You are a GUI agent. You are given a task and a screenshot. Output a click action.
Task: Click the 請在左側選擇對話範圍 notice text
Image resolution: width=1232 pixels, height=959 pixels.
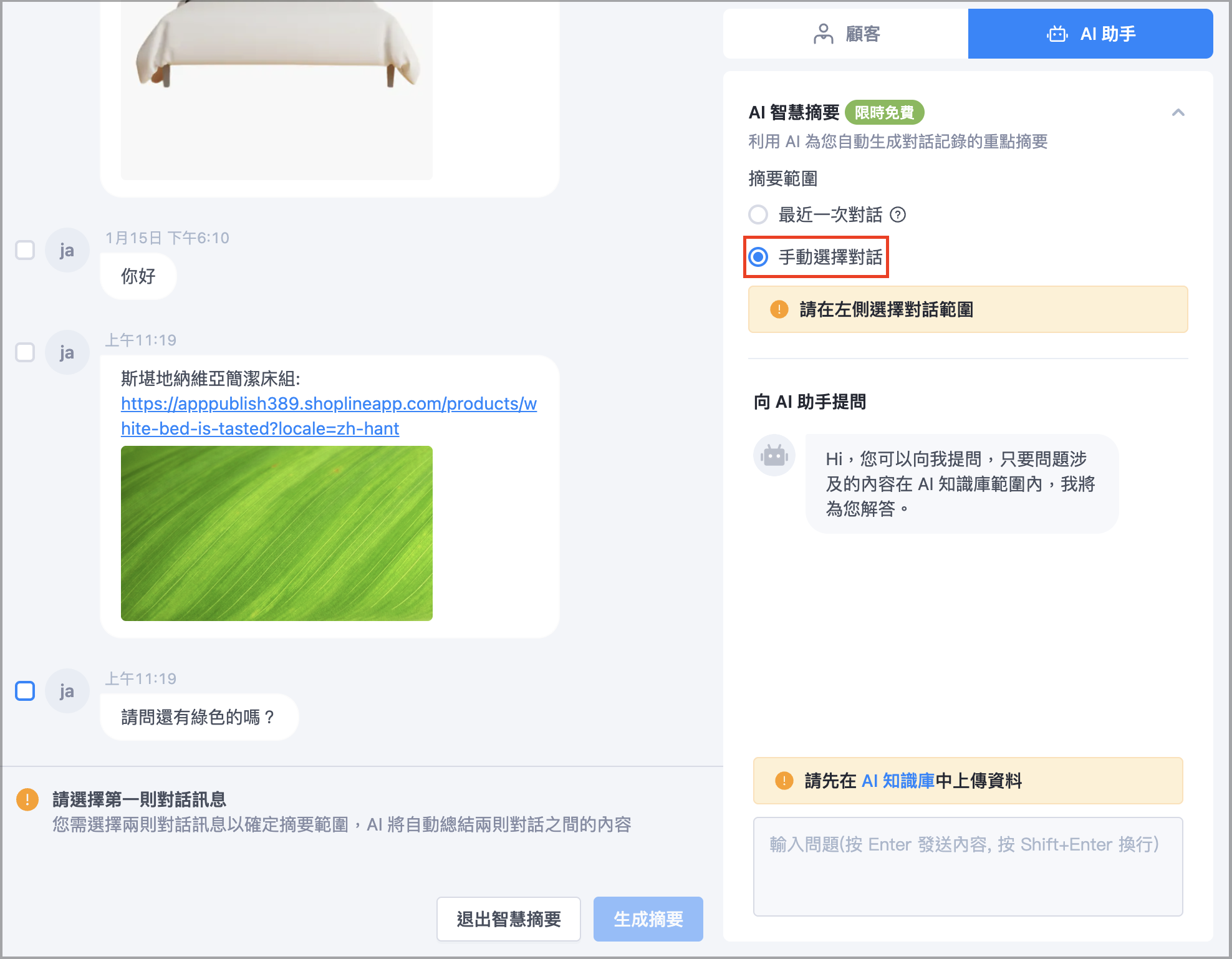pyautogui.click(x=887, y=309)
